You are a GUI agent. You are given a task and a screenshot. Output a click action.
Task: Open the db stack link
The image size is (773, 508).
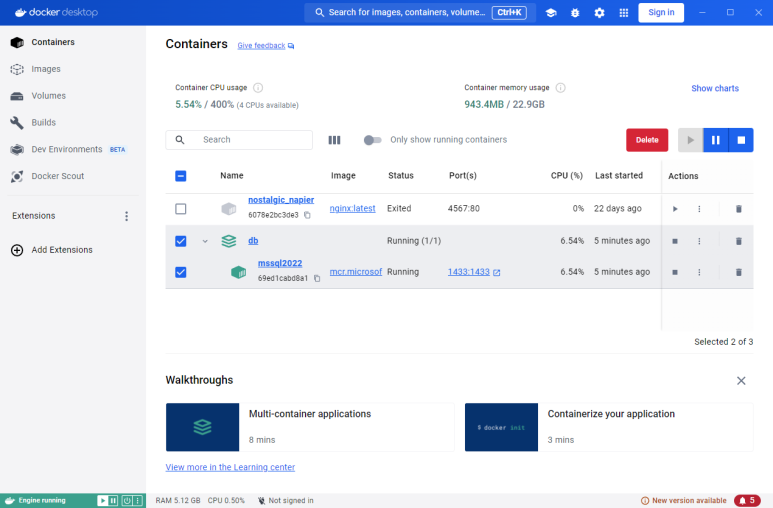(253, 241)
